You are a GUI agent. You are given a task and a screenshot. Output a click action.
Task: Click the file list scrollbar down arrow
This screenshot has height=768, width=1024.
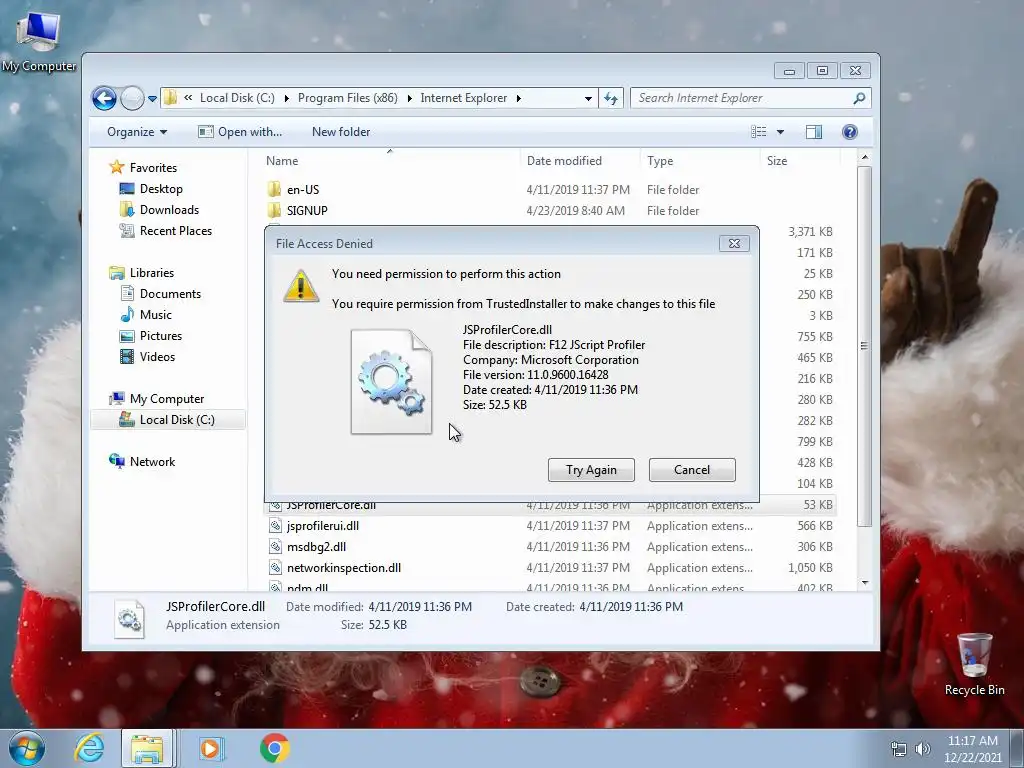point(865,583)
